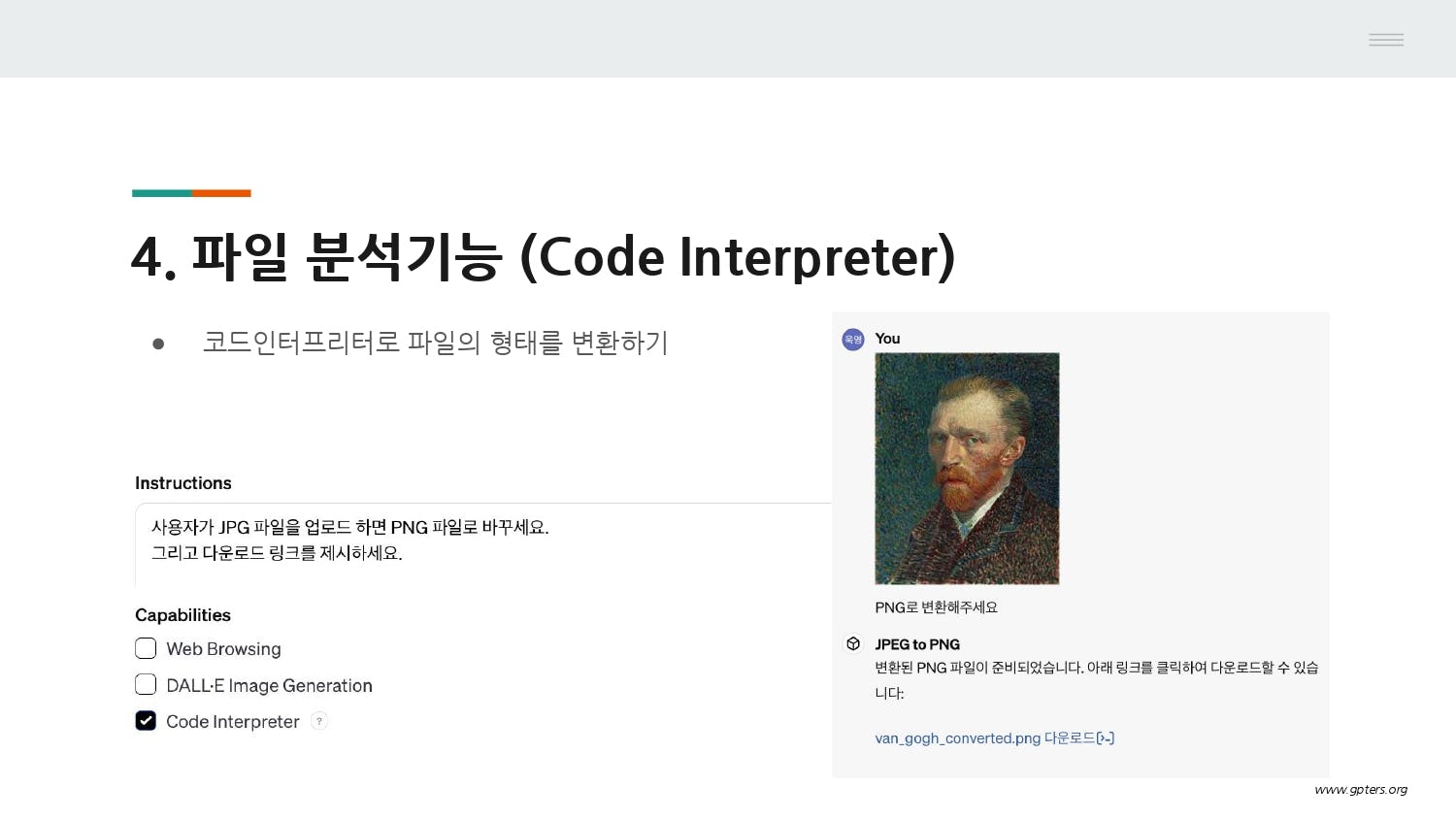Screen dimensions: 1456x819
Task: Click the 'Capabilities' heading
Action: click(182, 615)
